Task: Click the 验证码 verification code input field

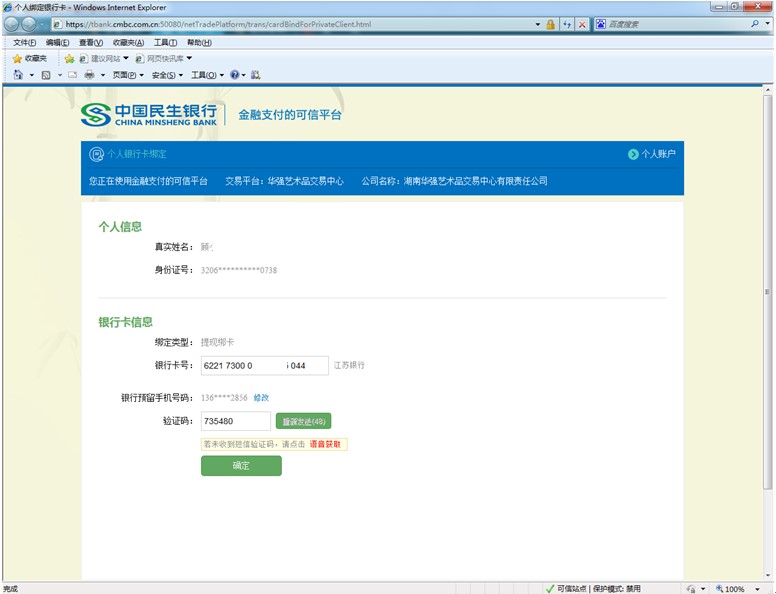Action: coord(235,421)
